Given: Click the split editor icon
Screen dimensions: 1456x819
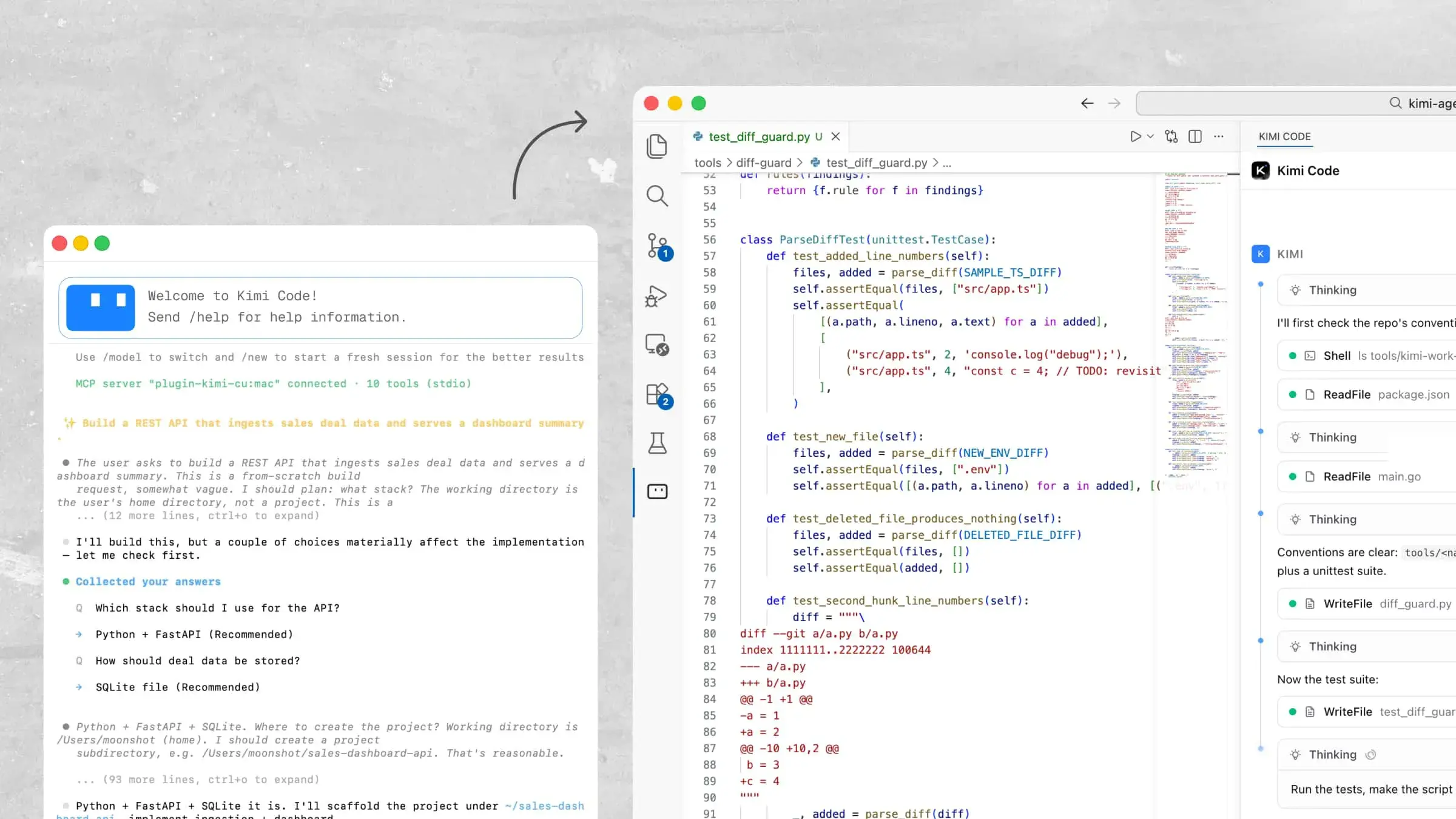Looking at the screenshot, I should (1195, 136).
